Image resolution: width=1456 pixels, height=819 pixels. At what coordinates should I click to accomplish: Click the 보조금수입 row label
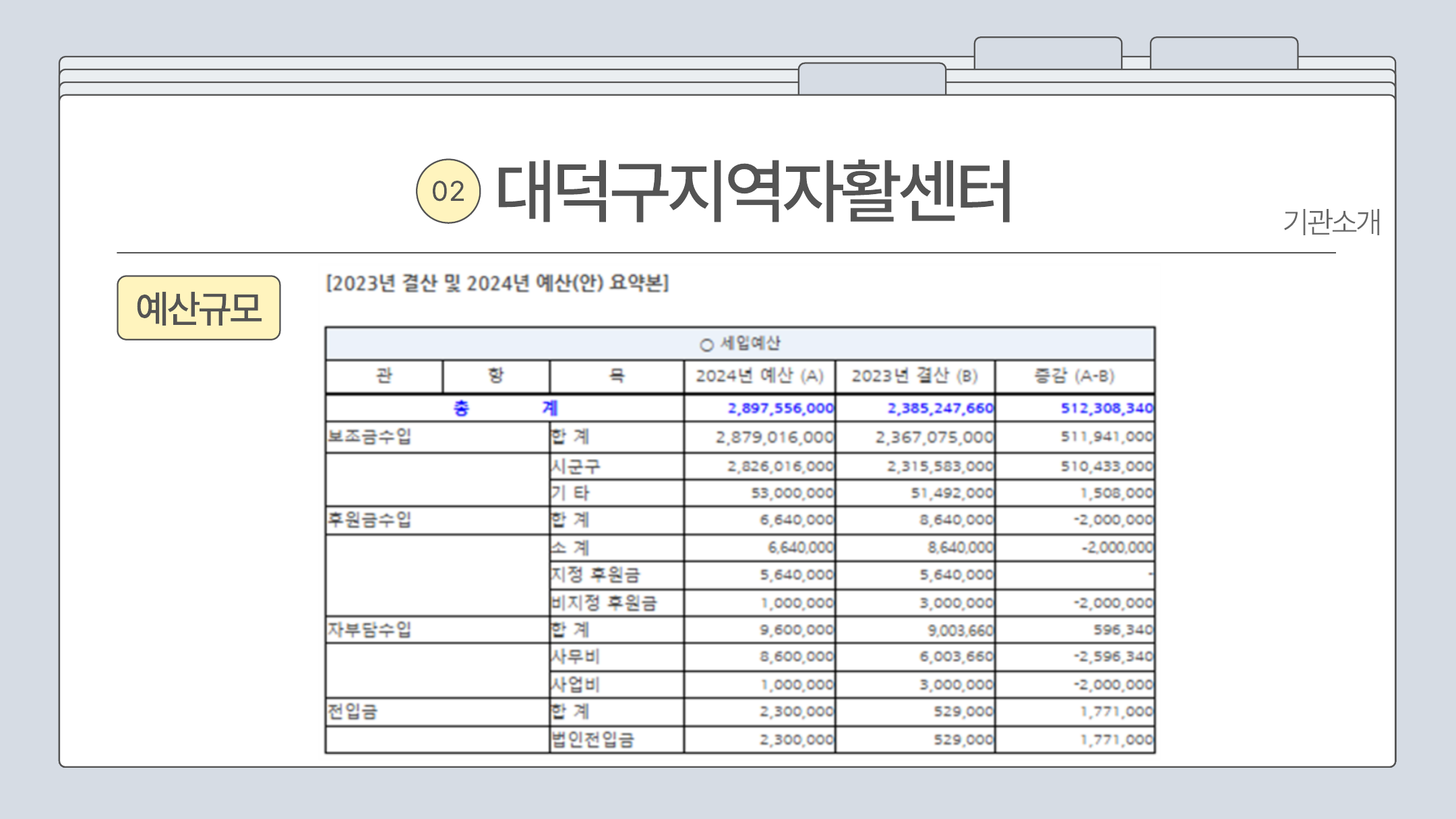click(369, 437)
